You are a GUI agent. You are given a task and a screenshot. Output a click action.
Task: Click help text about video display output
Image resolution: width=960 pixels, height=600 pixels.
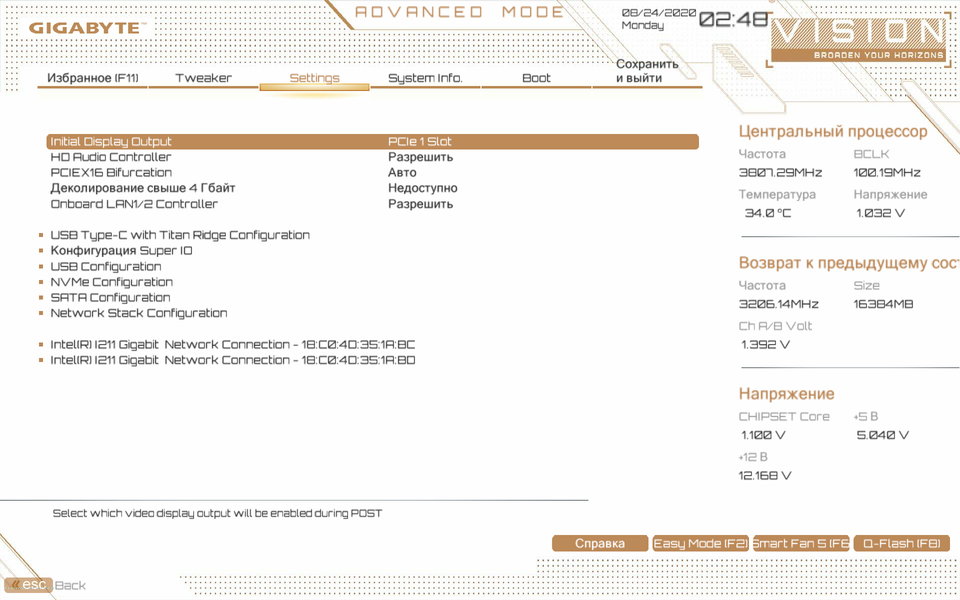coord(217,513)
